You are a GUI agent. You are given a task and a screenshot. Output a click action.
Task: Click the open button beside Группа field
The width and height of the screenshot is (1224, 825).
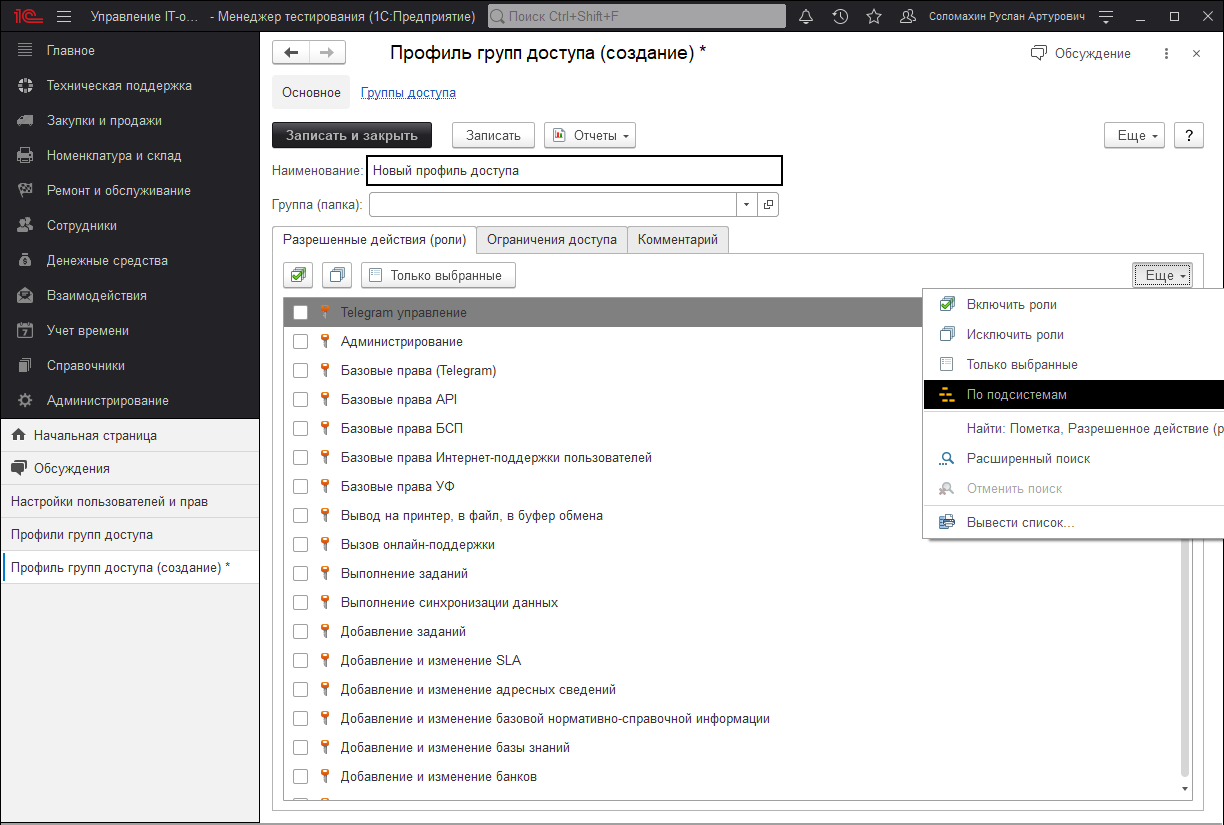point(768,205)
